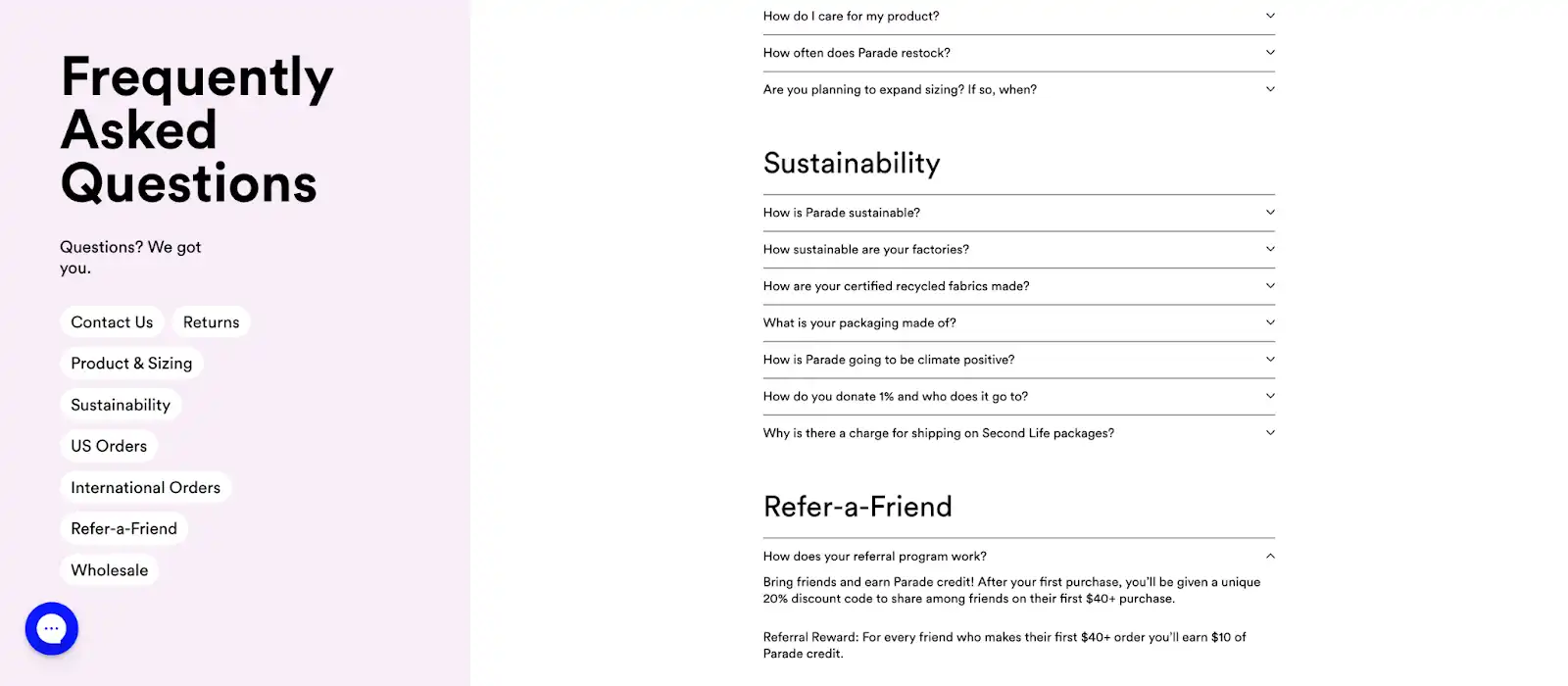Screen dimensions: 1568x686
Task: Expand 'How are your certified recycled fabrics made?'
Action: pyautogui.click(x=896, y=286)
